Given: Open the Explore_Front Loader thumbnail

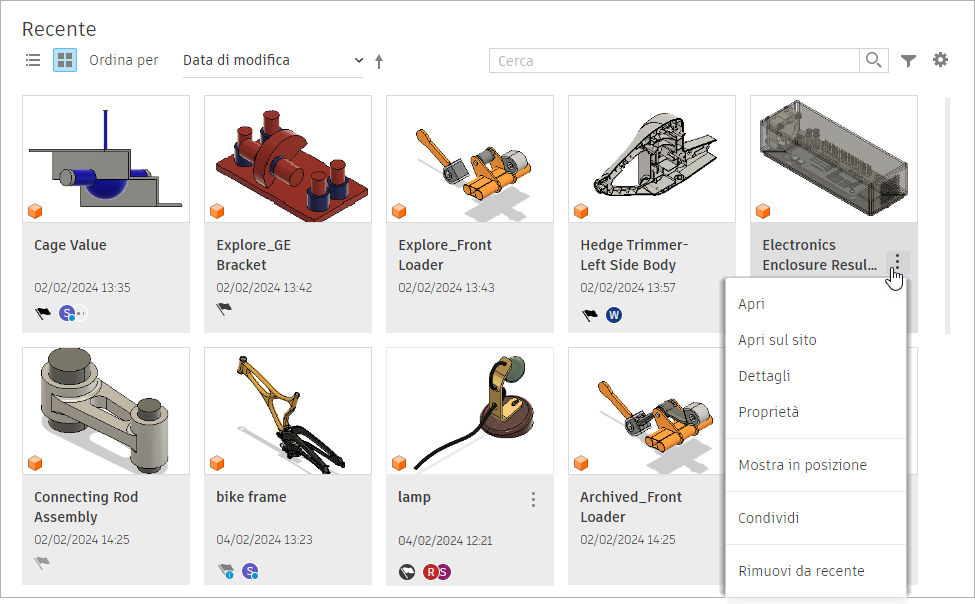Looking at the screenshot, I should click(x=470, y=159).
